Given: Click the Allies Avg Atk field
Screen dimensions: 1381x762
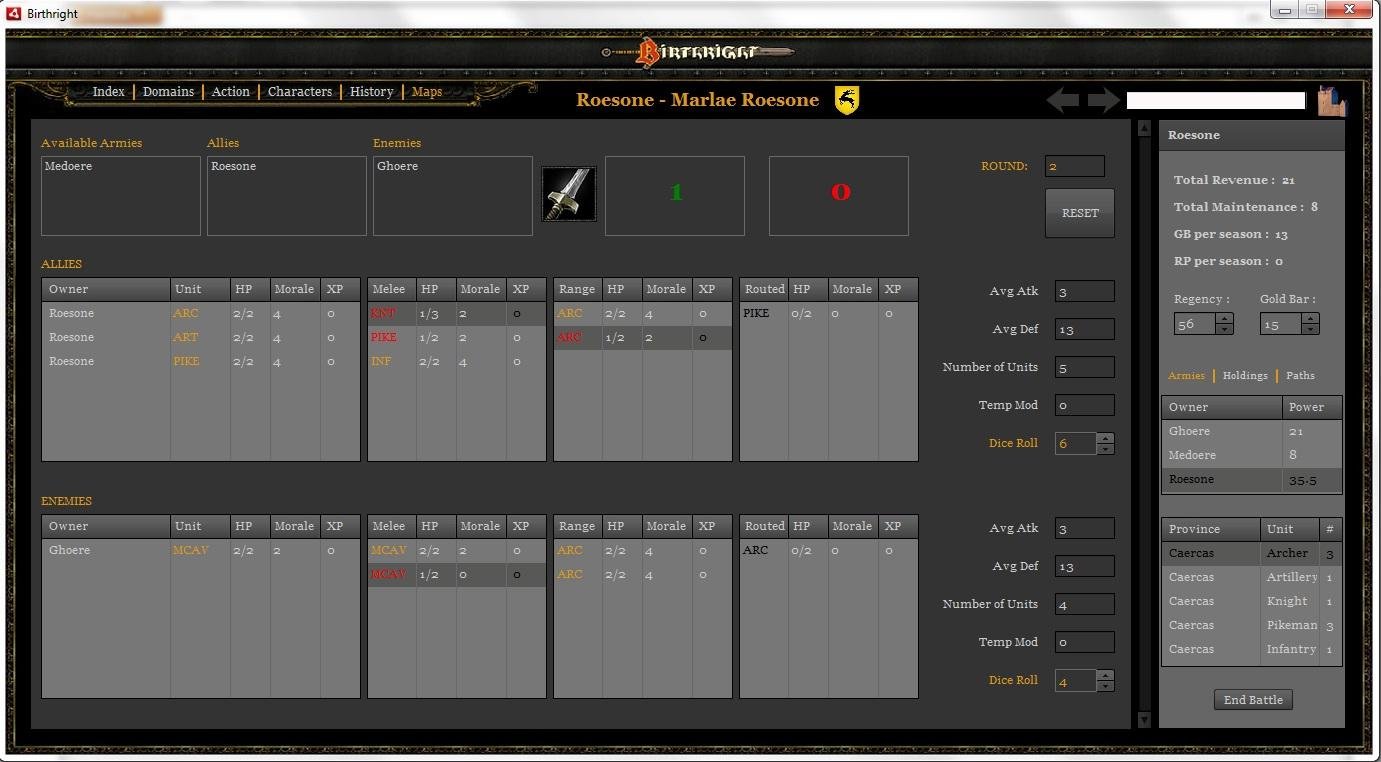Looking at the screenshot, I should coord(1085,291).
